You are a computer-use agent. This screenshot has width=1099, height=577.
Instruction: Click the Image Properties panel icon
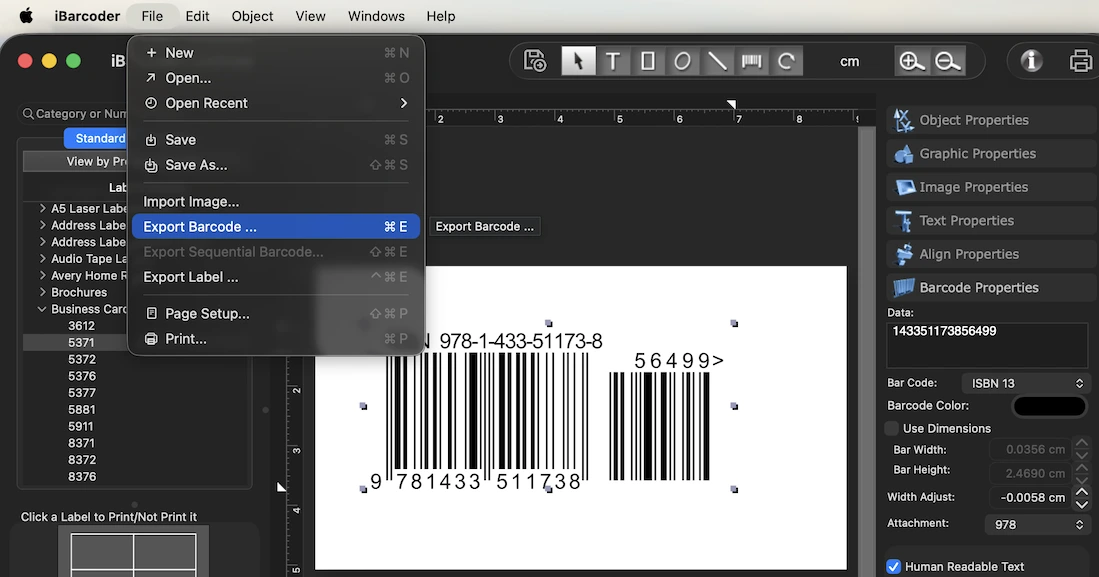point(903,187)
